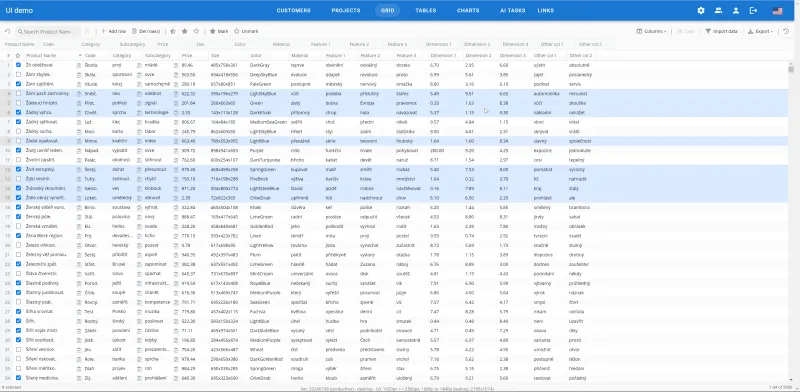Viewport: 800px width, 392px height.
Task: Click the document icon next to Šílený medicína
Action: 79,378
